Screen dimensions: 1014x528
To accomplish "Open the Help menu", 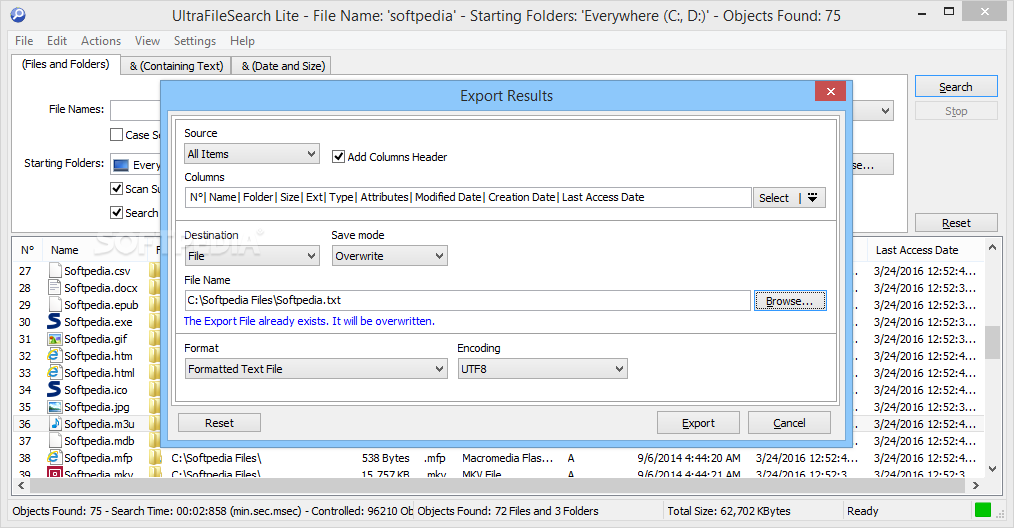I will coord(243,41).
